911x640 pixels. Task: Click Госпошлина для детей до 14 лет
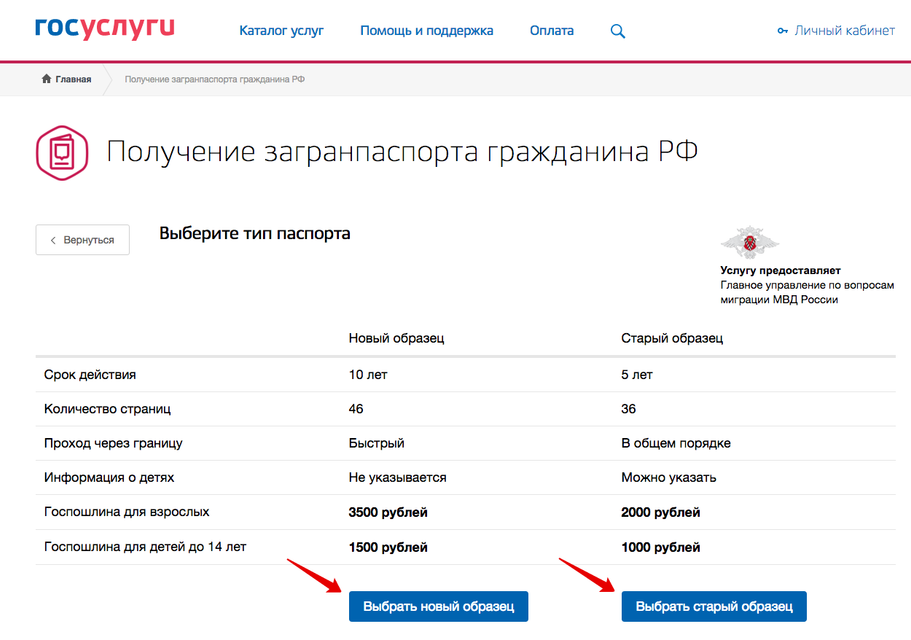(145, 546)
